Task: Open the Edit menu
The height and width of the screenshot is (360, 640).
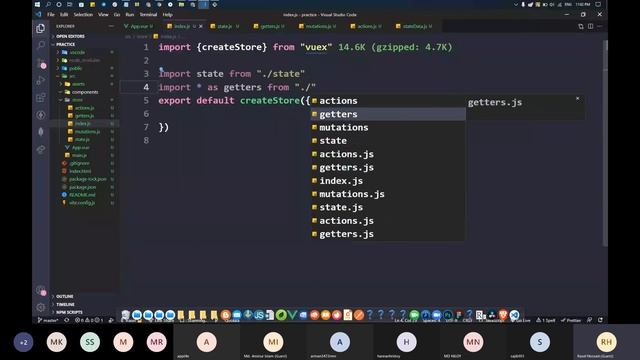Action: point(64,14)
